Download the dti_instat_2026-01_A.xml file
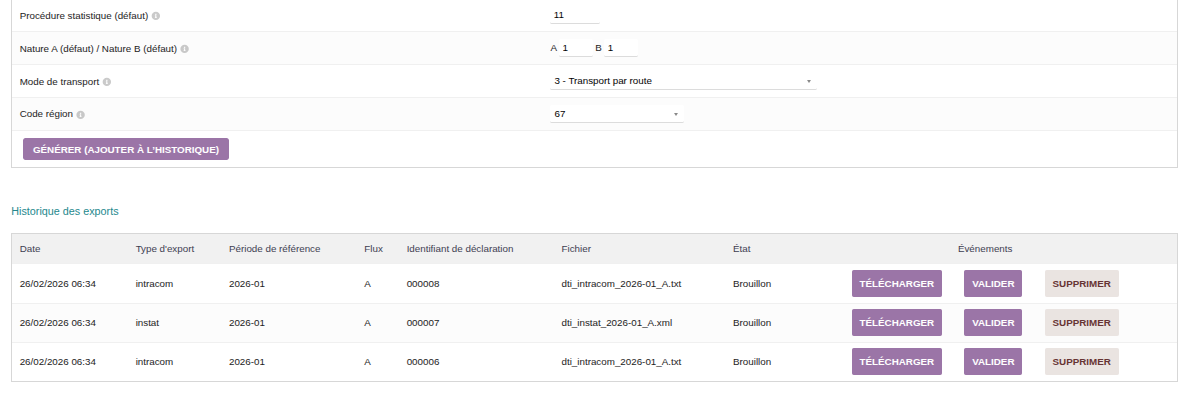The height and width of the screenshot is (412, 1193). [x=897, y=323]
